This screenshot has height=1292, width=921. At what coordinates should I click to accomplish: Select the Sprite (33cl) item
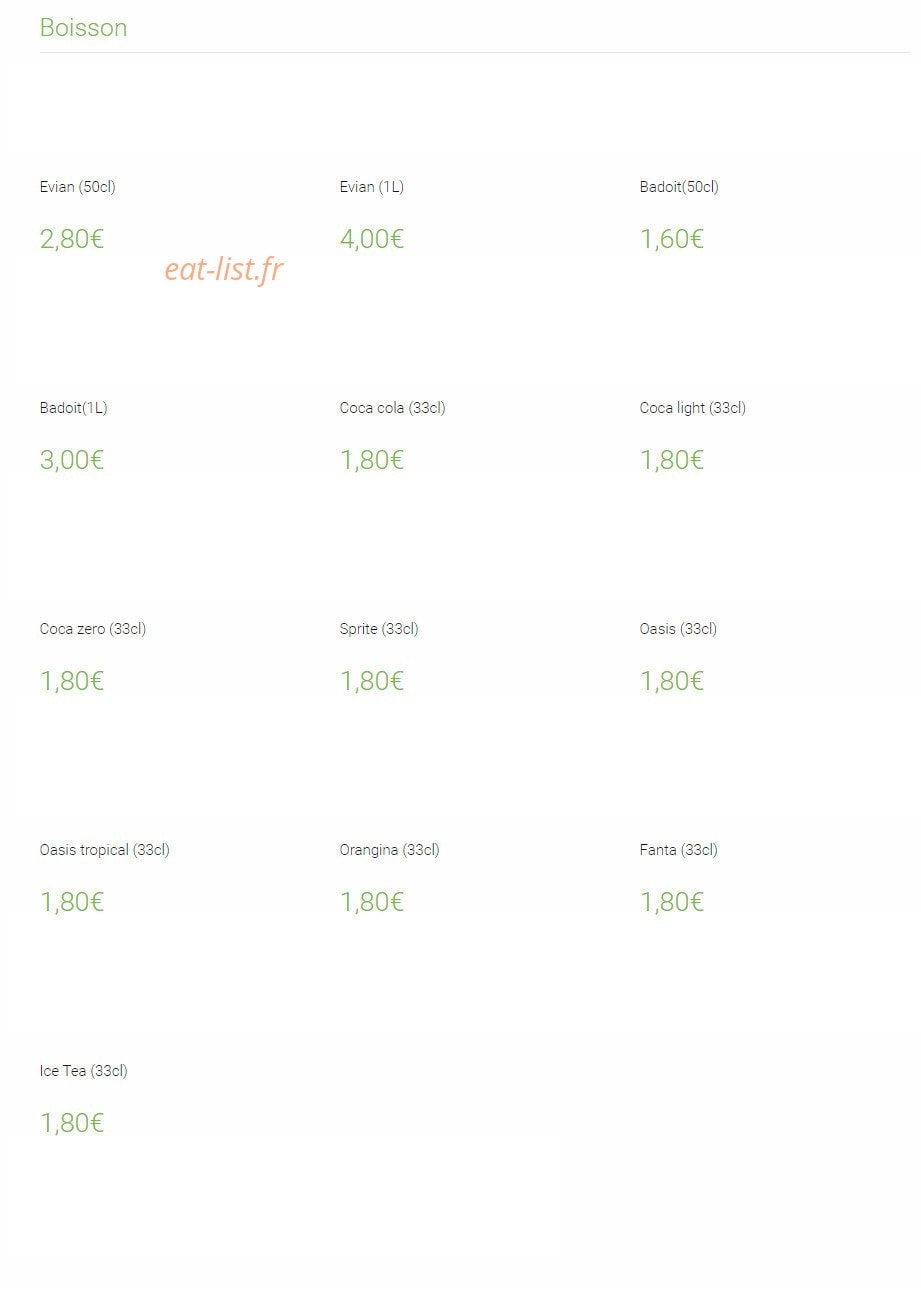click(x=379, y=629)
